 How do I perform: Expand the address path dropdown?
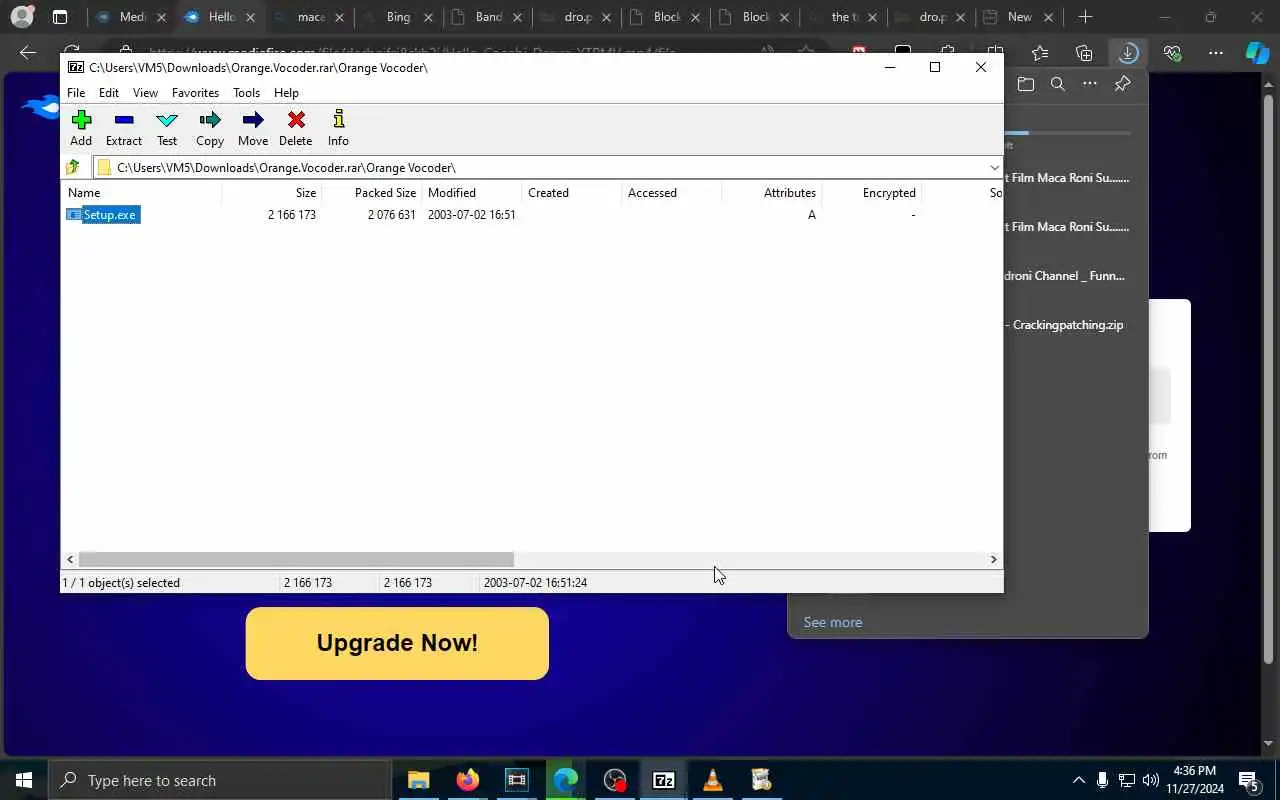pyautogui.click(x=994, y=167)
